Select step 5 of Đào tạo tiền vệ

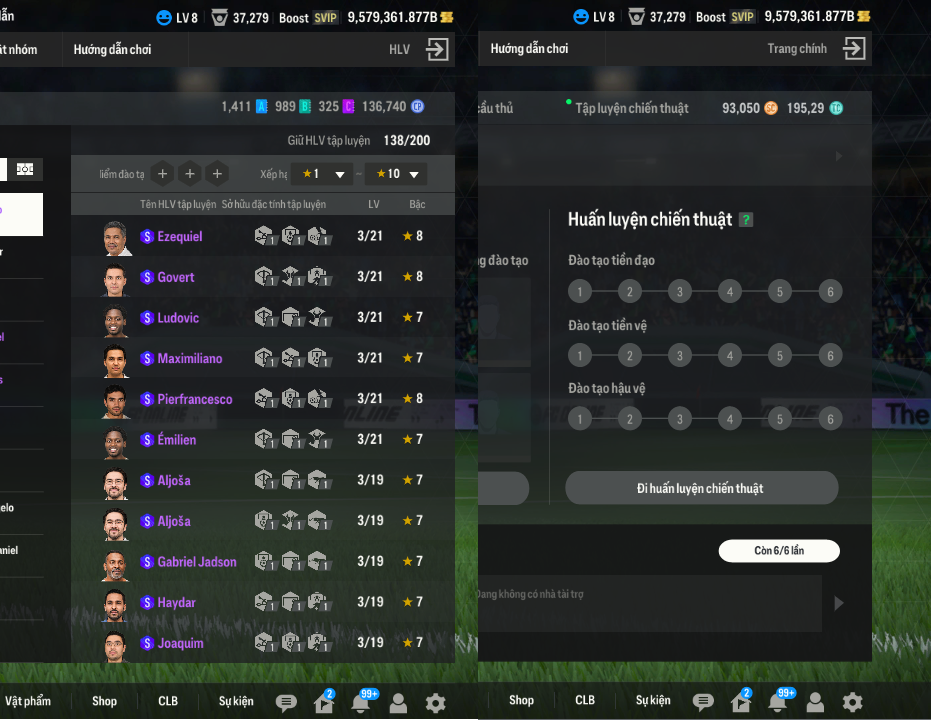pos(780,356)
